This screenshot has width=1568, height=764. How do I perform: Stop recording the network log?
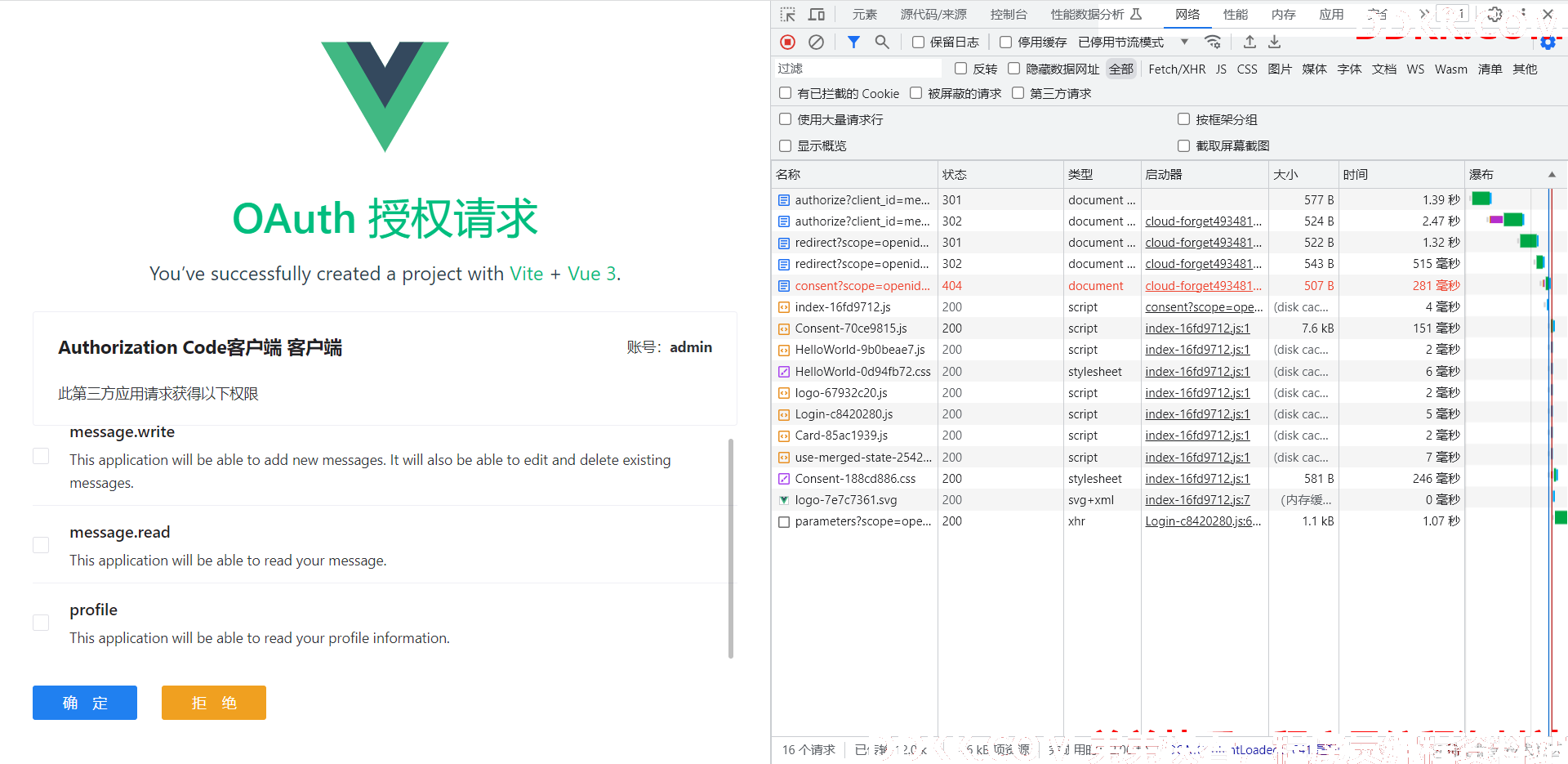point(788,42)
